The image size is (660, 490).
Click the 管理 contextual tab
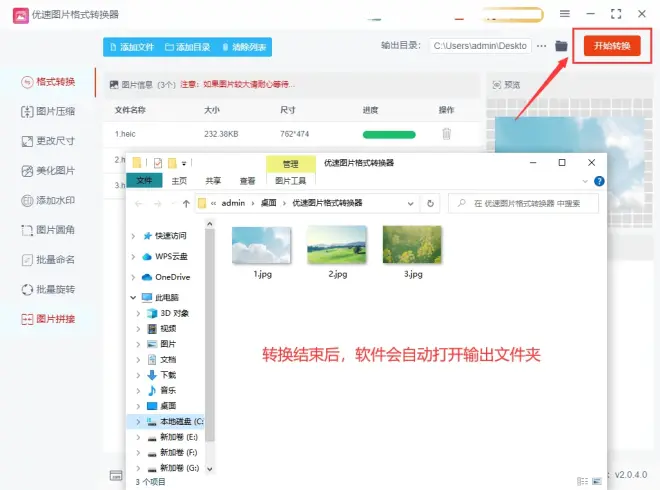(x=290, y=164)
